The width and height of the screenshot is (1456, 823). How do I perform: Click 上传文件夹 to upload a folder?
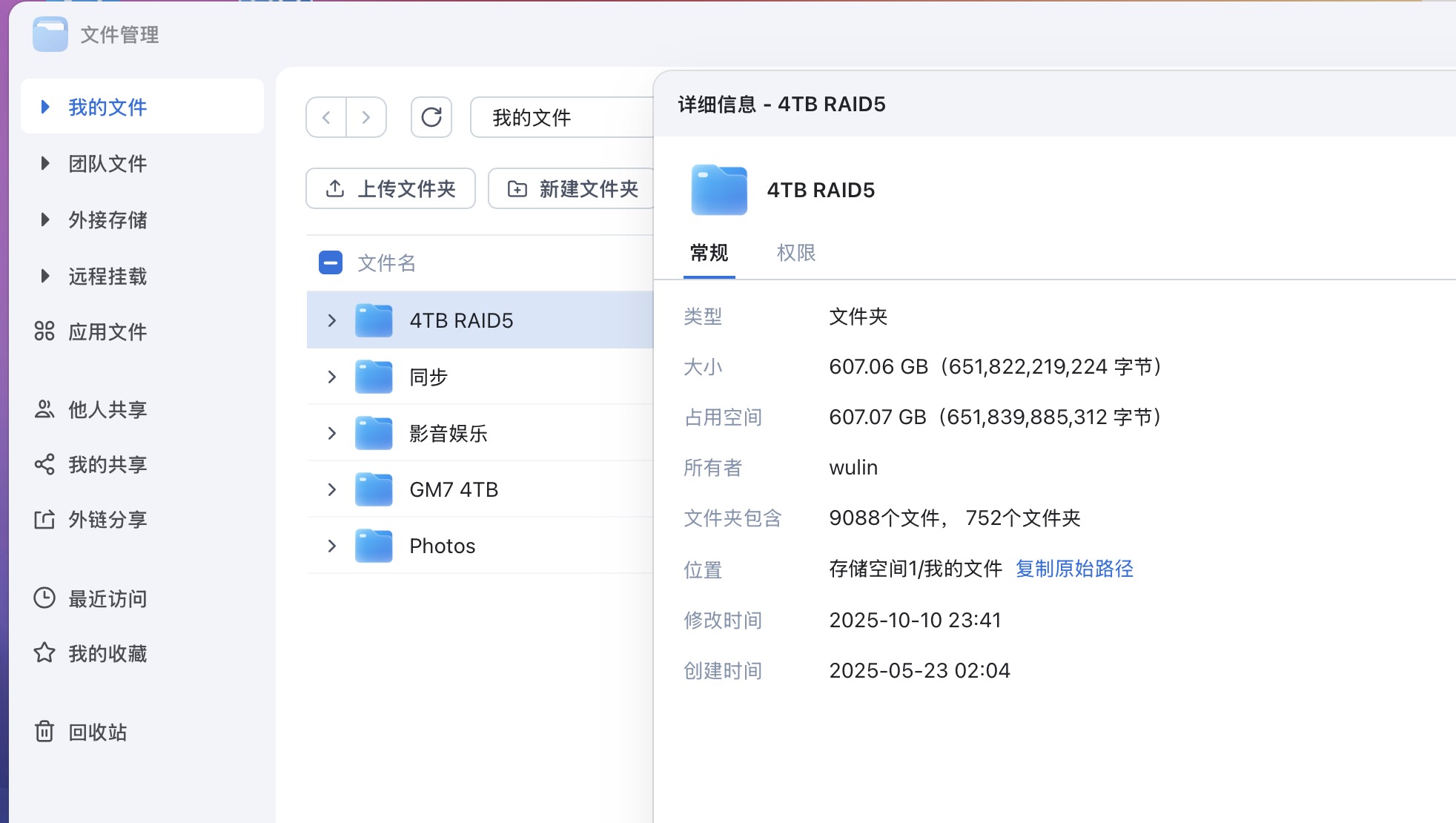(390, 189)
